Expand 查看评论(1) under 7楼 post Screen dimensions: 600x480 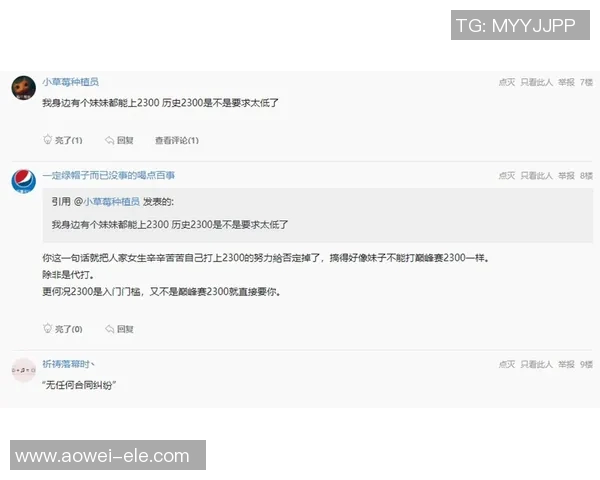[177, 140]
